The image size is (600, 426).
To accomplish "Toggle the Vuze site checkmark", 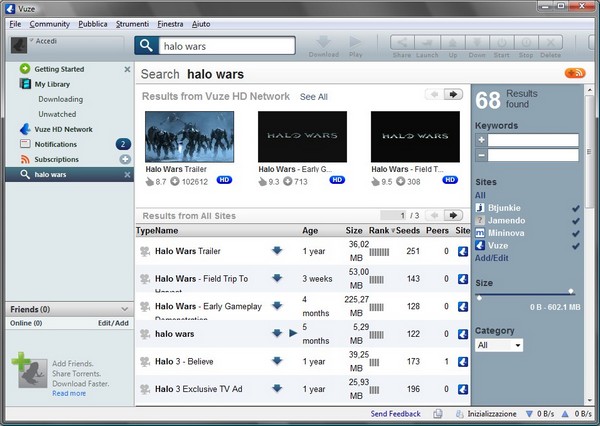I will point(576,246).
